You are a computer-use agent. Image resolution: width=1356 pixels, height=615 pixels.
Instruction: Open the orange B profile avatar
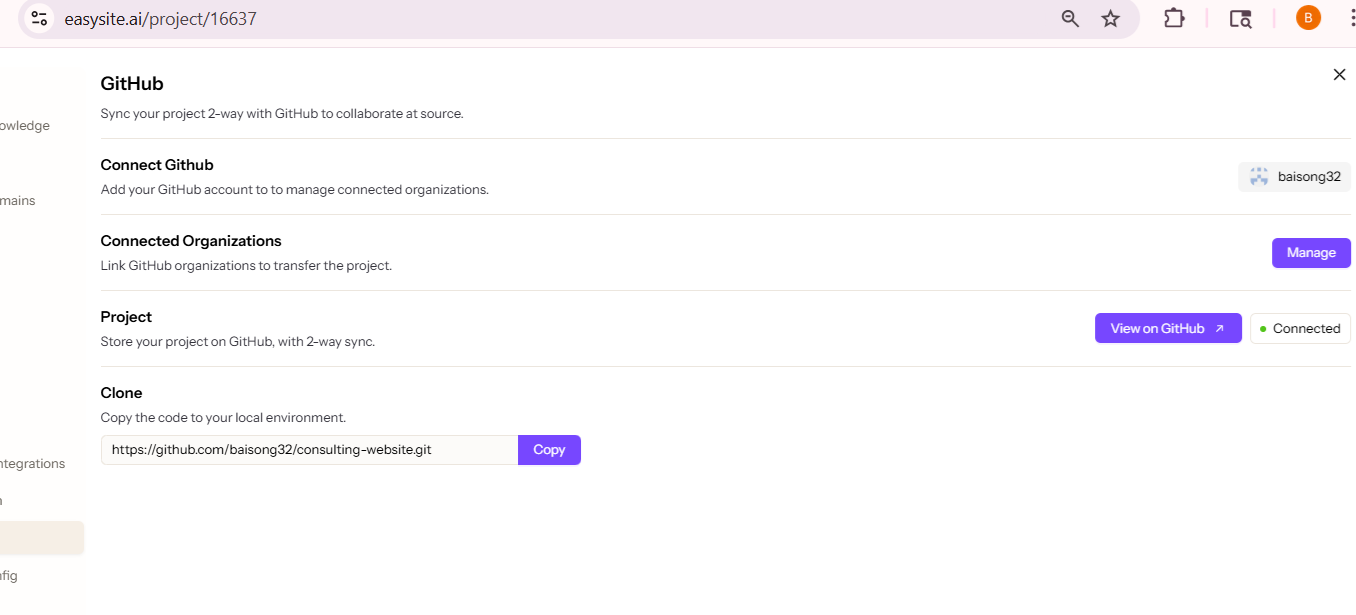point(1308,18)
